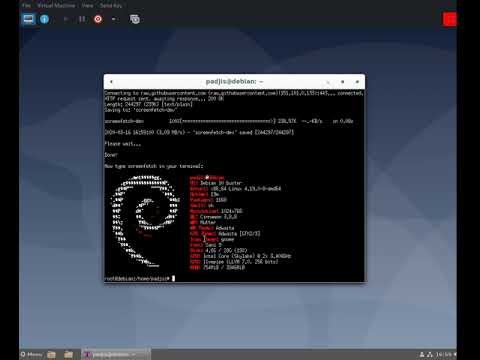This screenshot has height=360, width=480.
Task: Click the 'OS: Debian 10 buster' line
Action: (x=216, y=183)
